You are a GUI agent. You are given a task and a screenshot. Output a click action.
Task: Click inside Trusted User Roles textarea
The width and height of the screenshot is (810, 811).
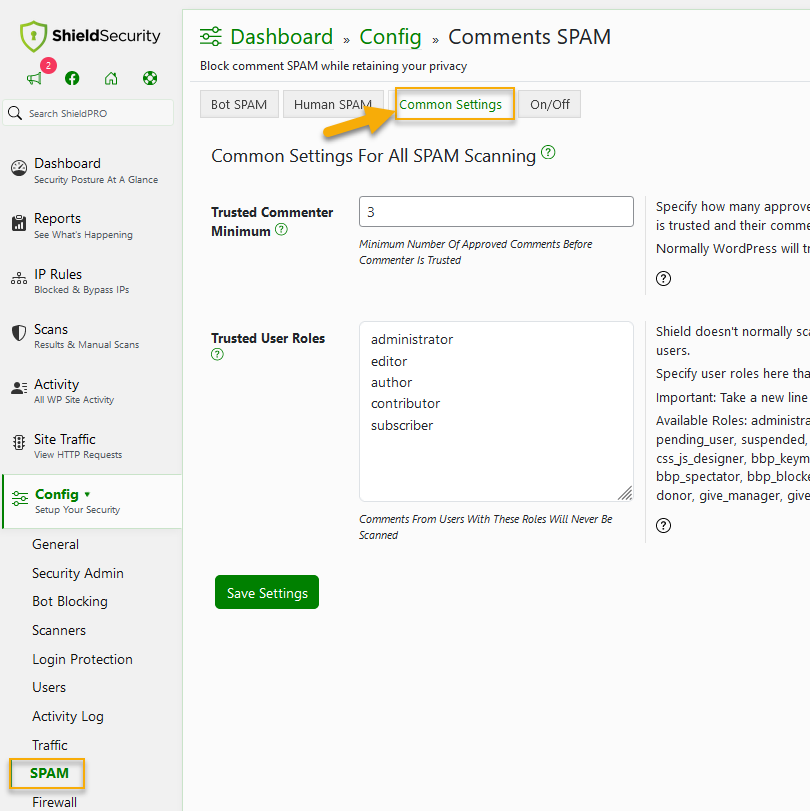pyautogui.click(x=496, y=412)
